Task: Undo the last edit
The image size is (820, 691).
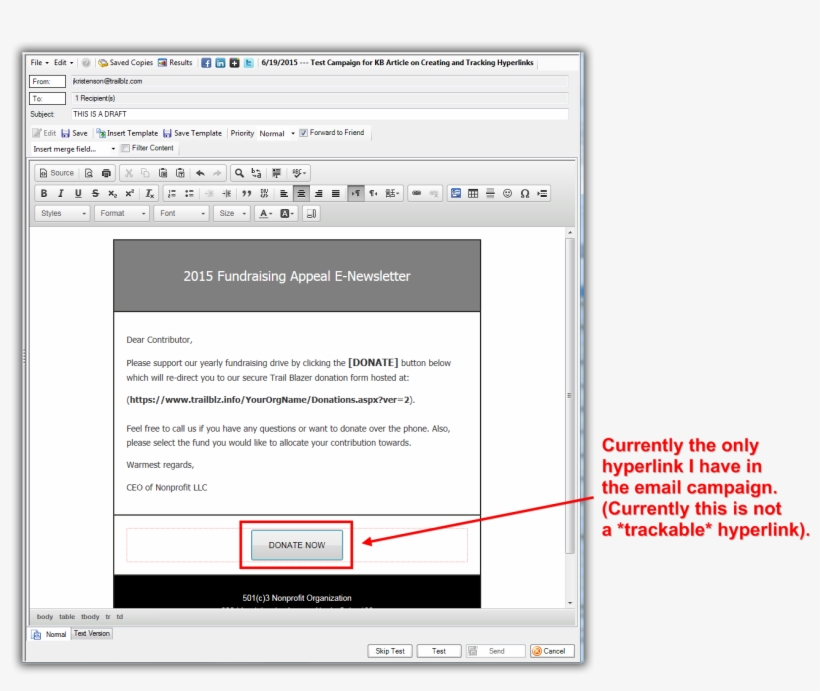Action: tap(202, 172)
